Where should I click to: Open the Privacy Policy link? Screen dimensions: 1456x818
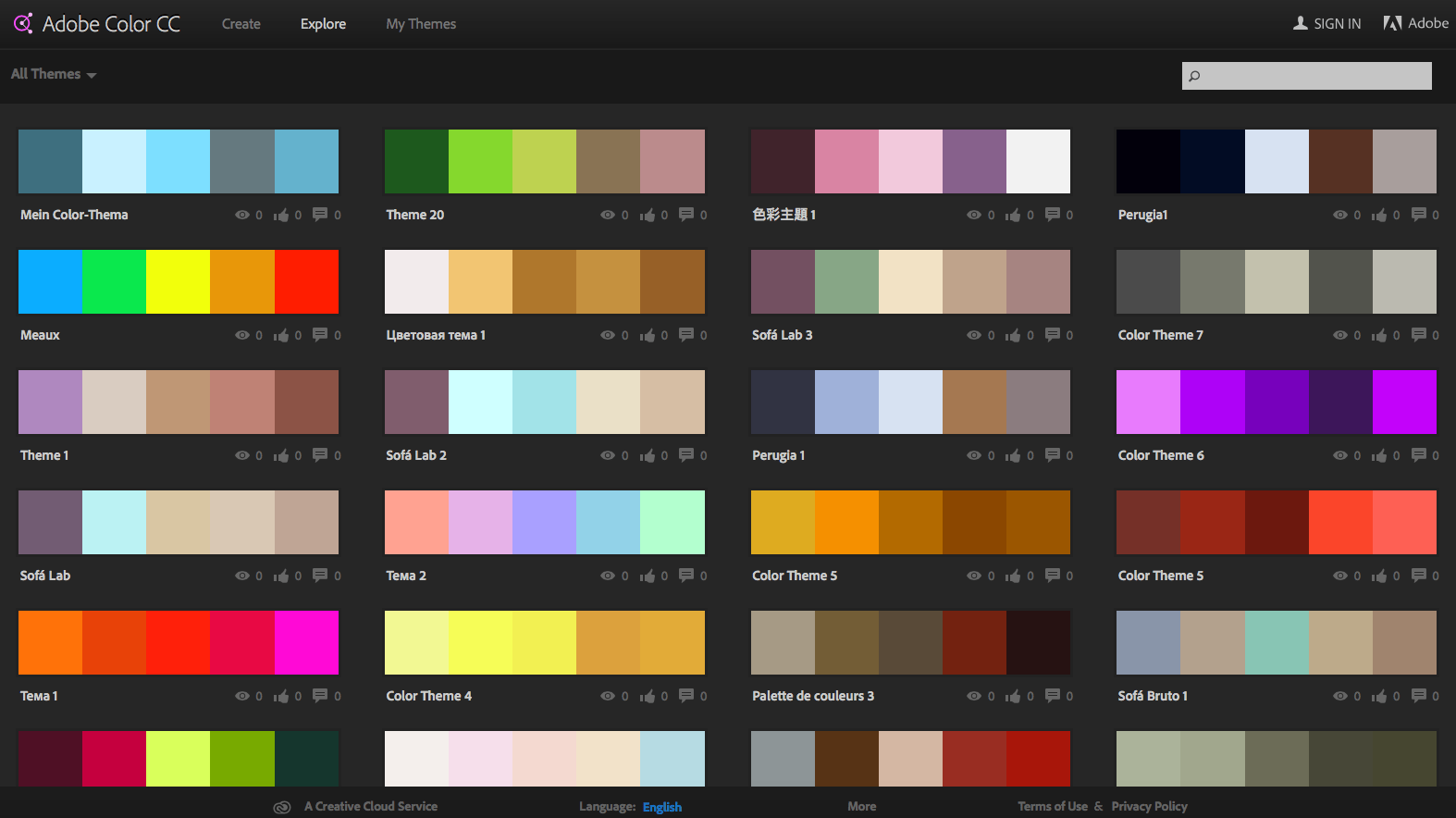(1150, 807)
